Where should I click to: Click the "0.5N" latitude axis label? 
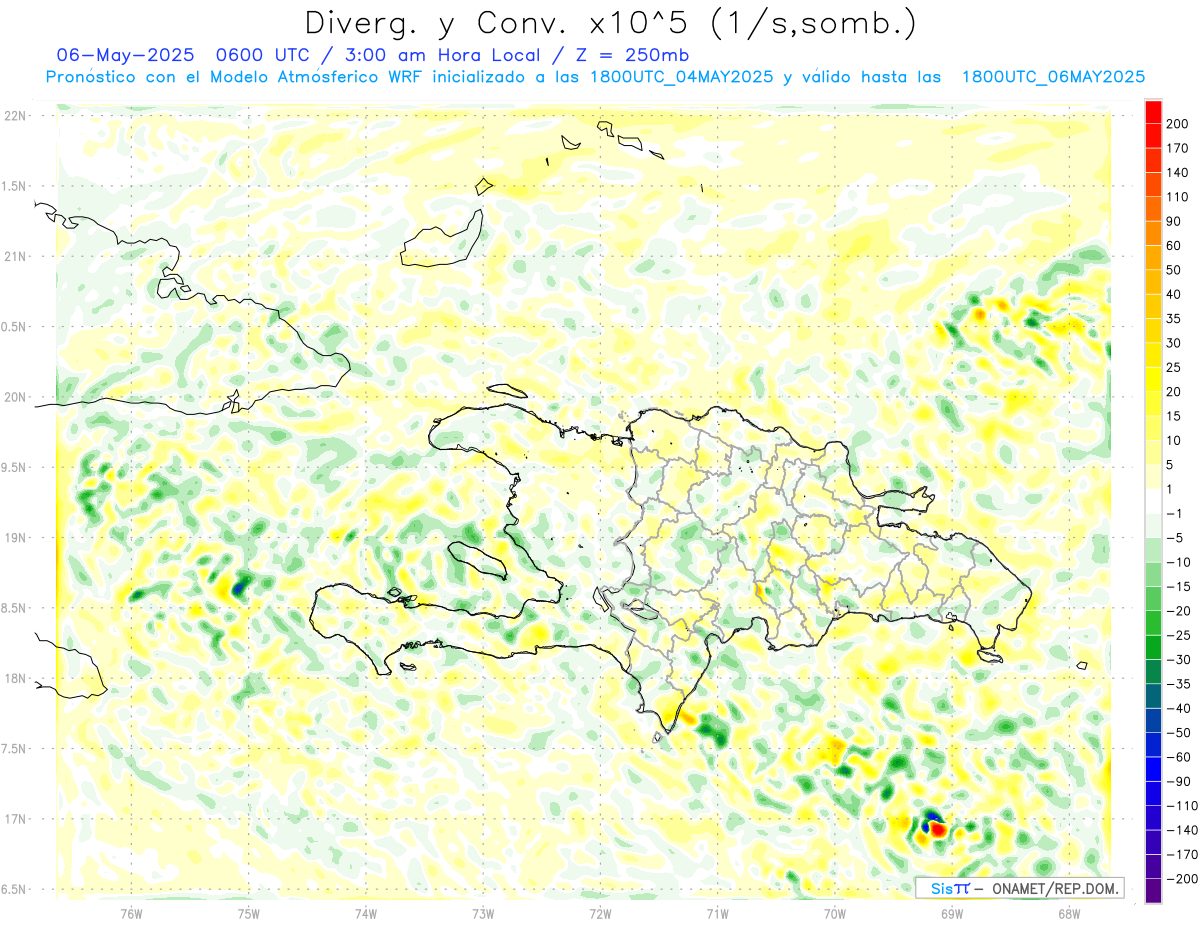click(15, 327)
